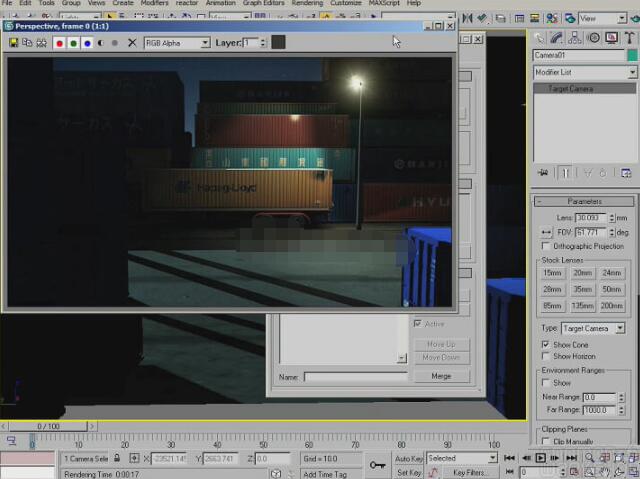Display the alpha channel
The width and height of the screenshot is (640, 479).
coord(101,43)
